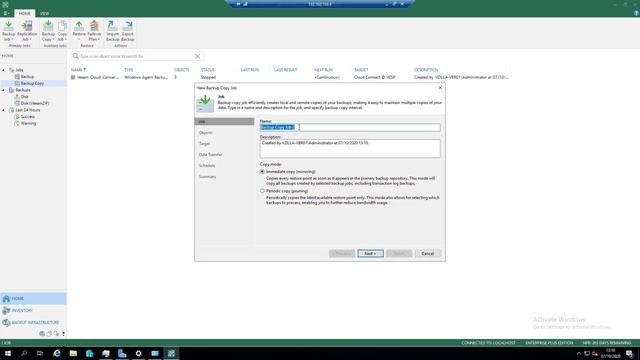Click the navigation pane overflow dots
Viewport: 640px width, 360px height.
pyautogui.click(x=63, y=334)
